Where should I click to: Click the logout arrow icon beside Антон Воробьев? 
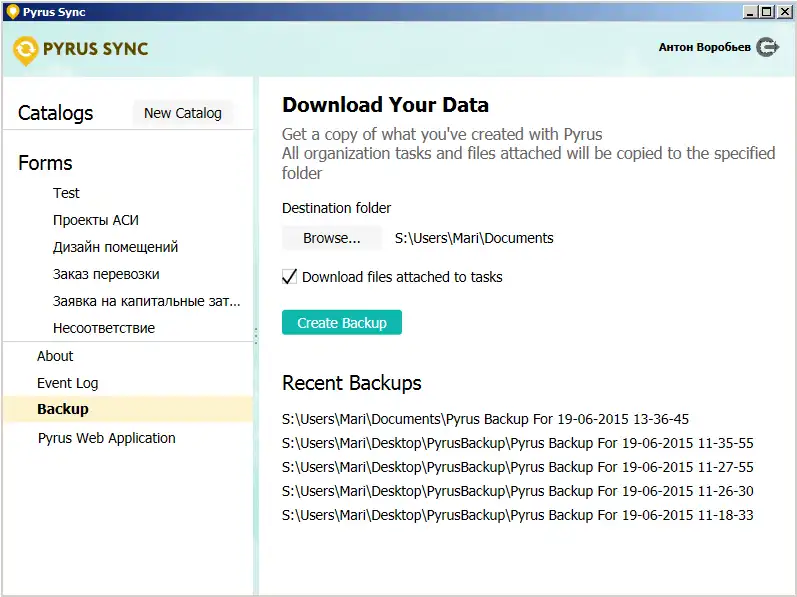(x=768, y=47)
